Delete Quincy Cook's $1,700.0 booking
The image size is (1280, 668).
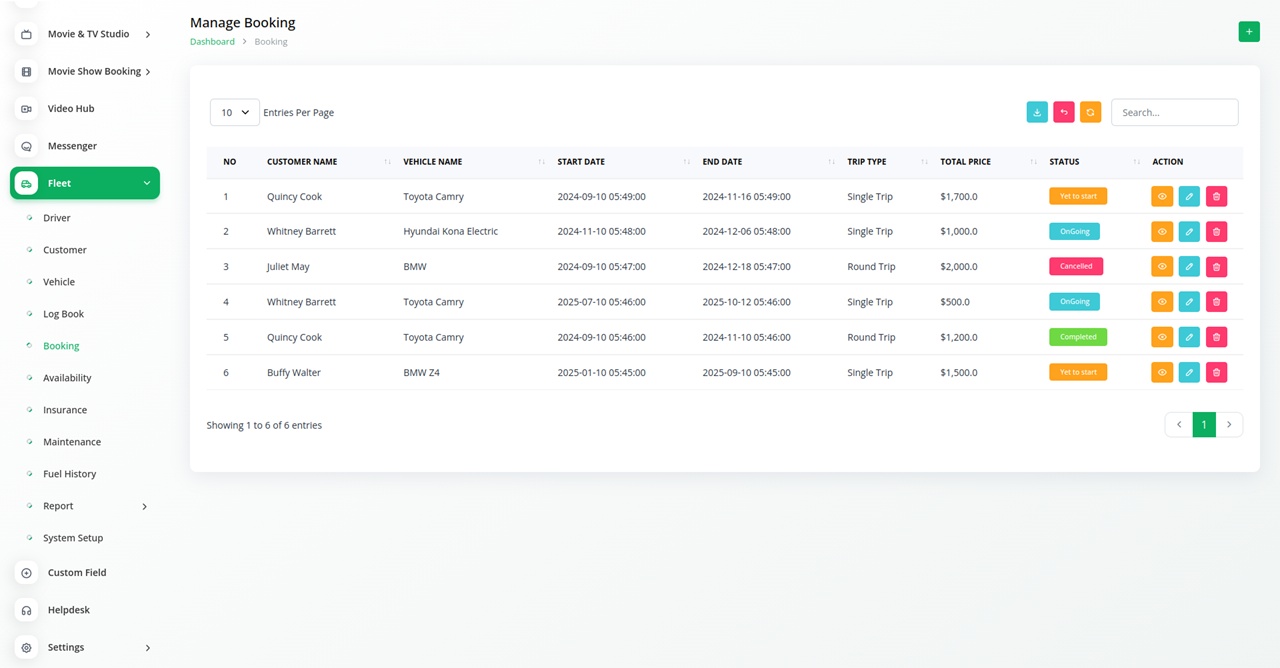click(x=1216, y=196)
